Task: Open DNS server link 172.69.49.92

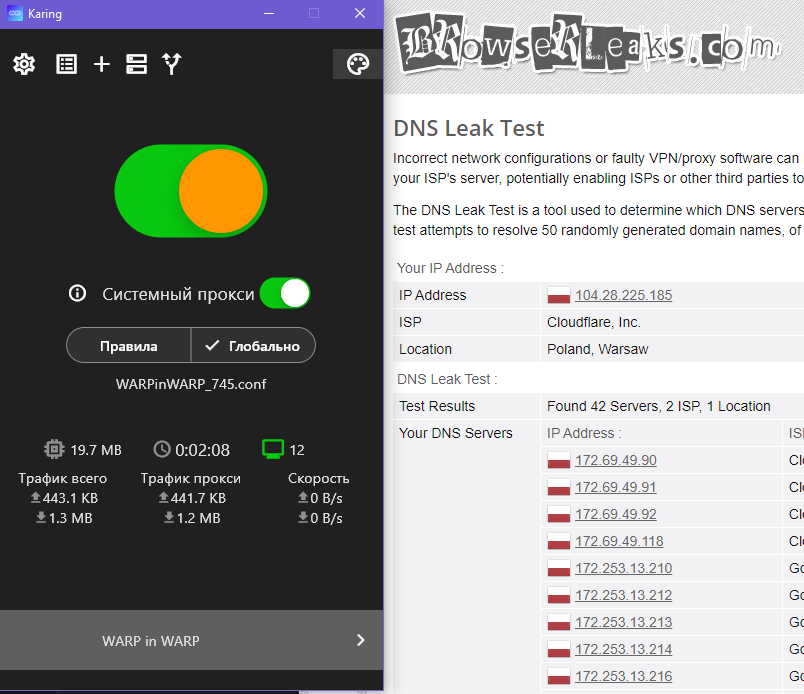Action: tap(616, 514)
